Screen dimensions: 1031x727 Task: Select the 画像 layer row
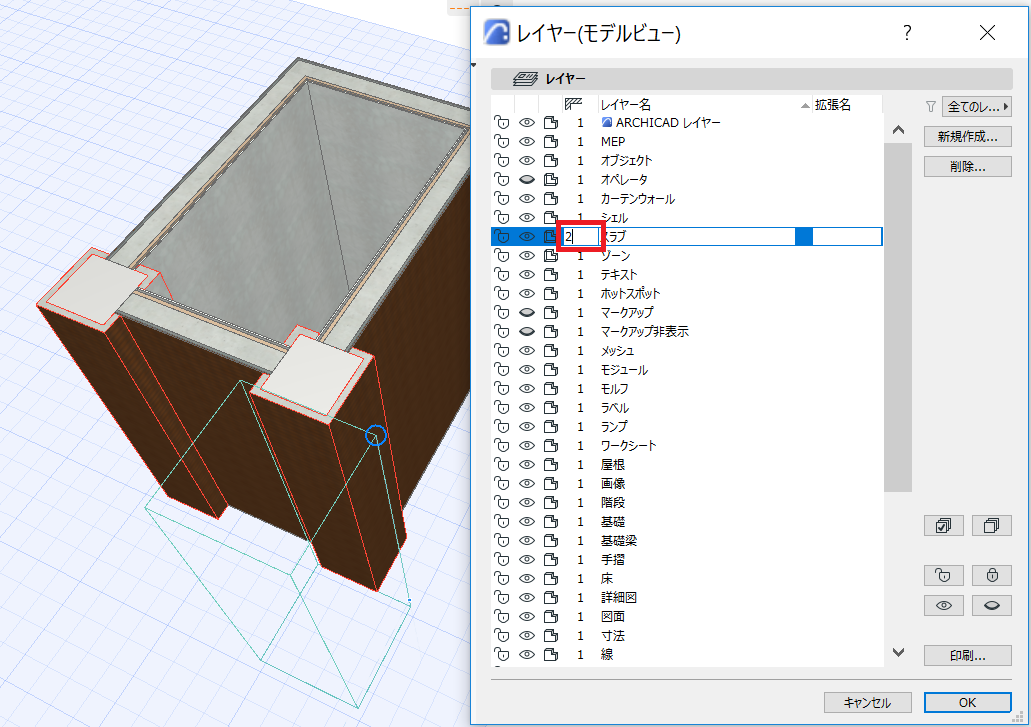pyautogui.click(x=686, y=484)
